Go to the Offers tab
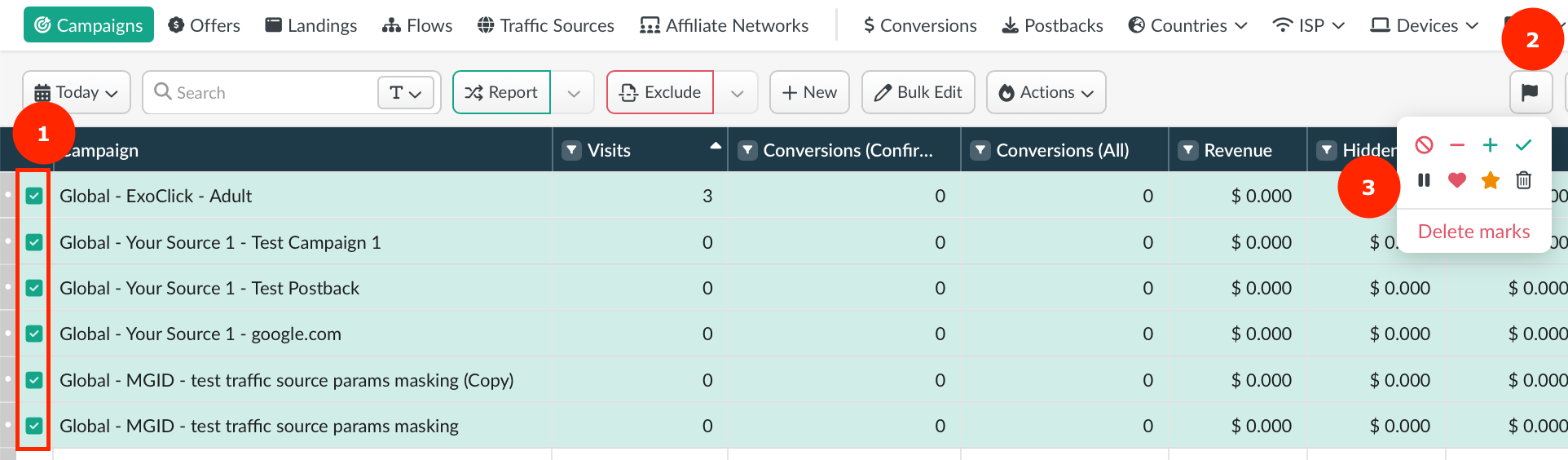The height and width of the screenshot is (460, 1568). point(204,25)
